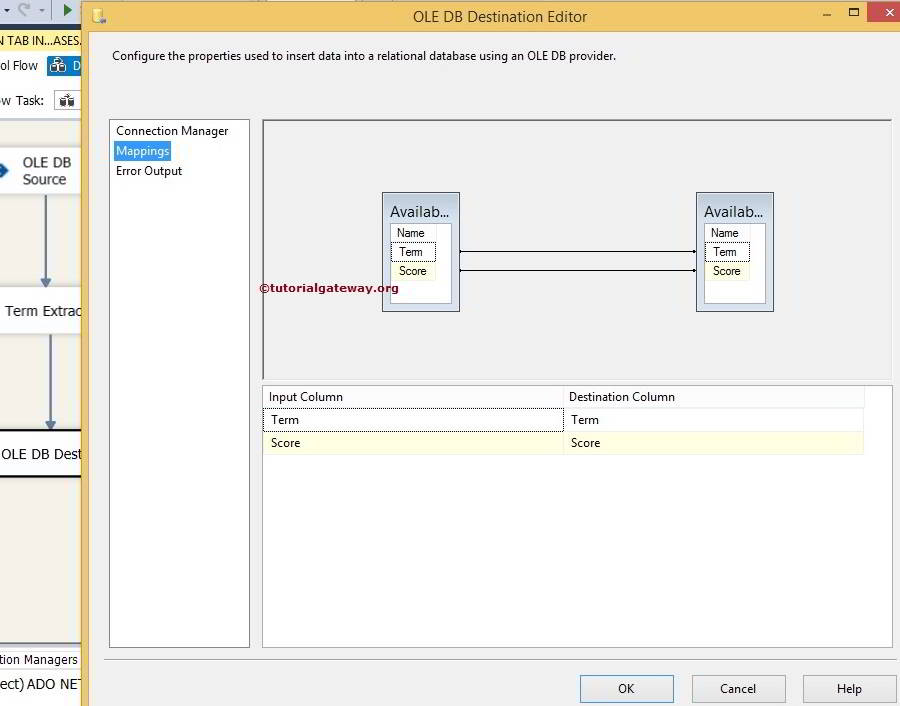Select Term in Available Input Columns
900x706 pixels.
coord(412,252)
